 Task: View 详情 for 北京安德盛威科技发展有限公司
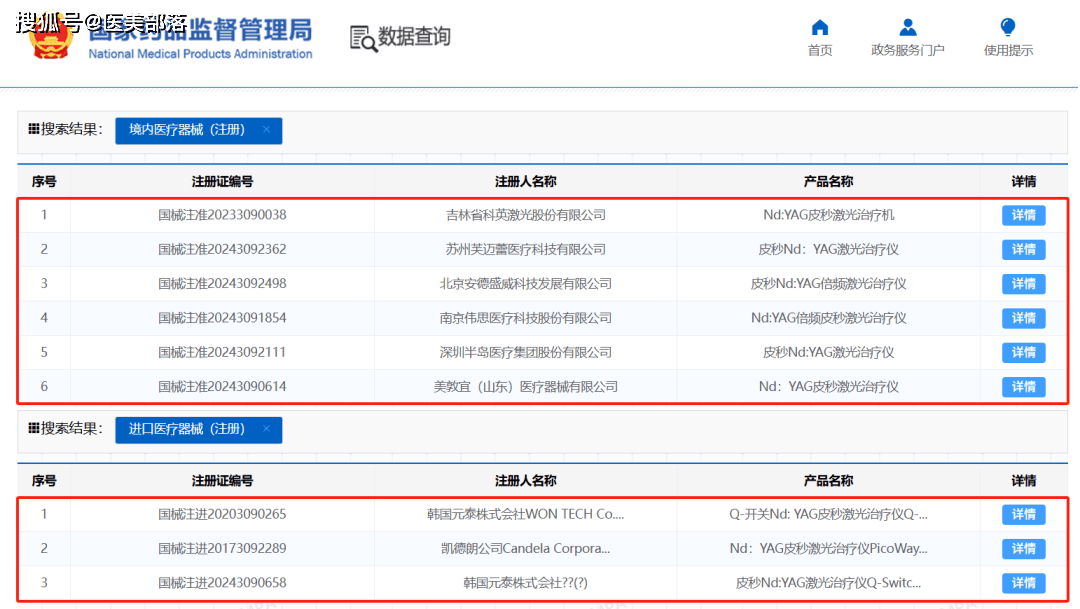(1023, 284)
